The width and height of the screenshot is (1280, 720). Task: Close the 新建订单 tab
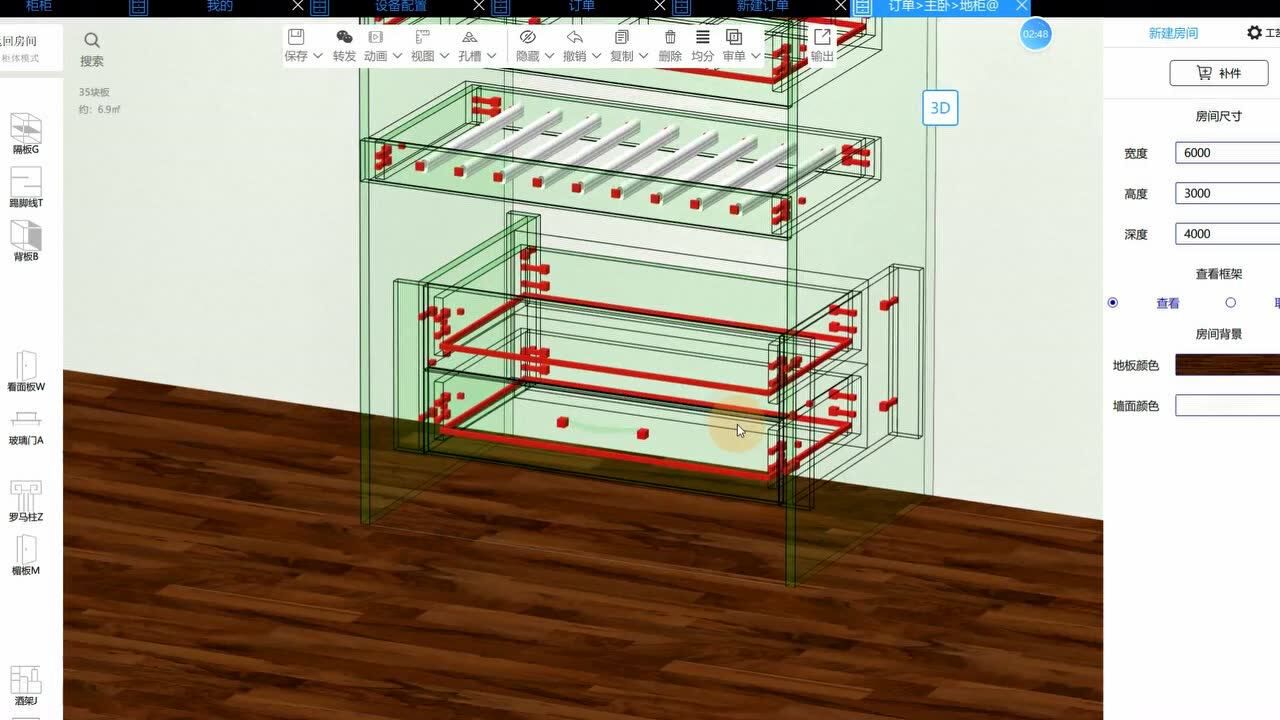coord(840,6)
